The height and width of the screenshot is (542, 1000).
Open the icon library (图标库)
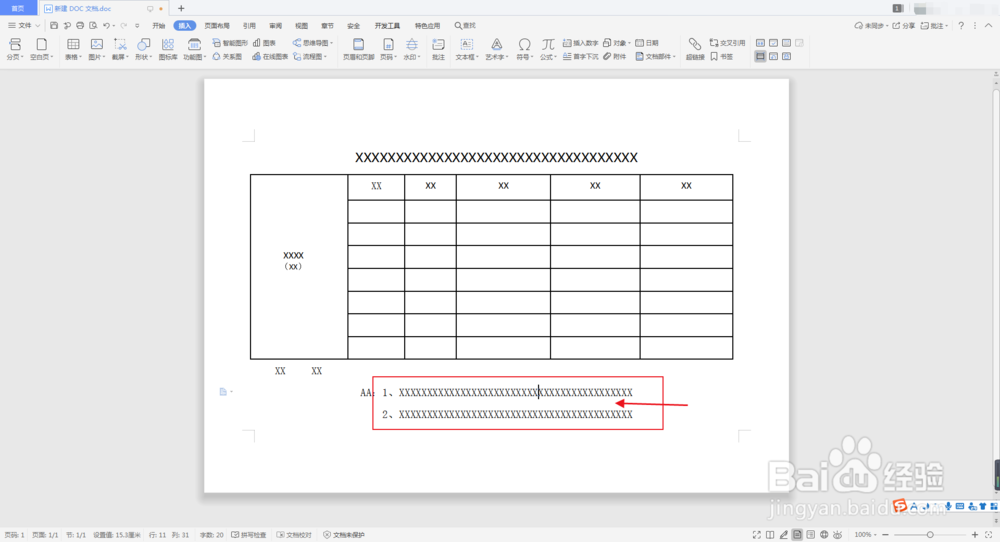[x=168, y=48]
